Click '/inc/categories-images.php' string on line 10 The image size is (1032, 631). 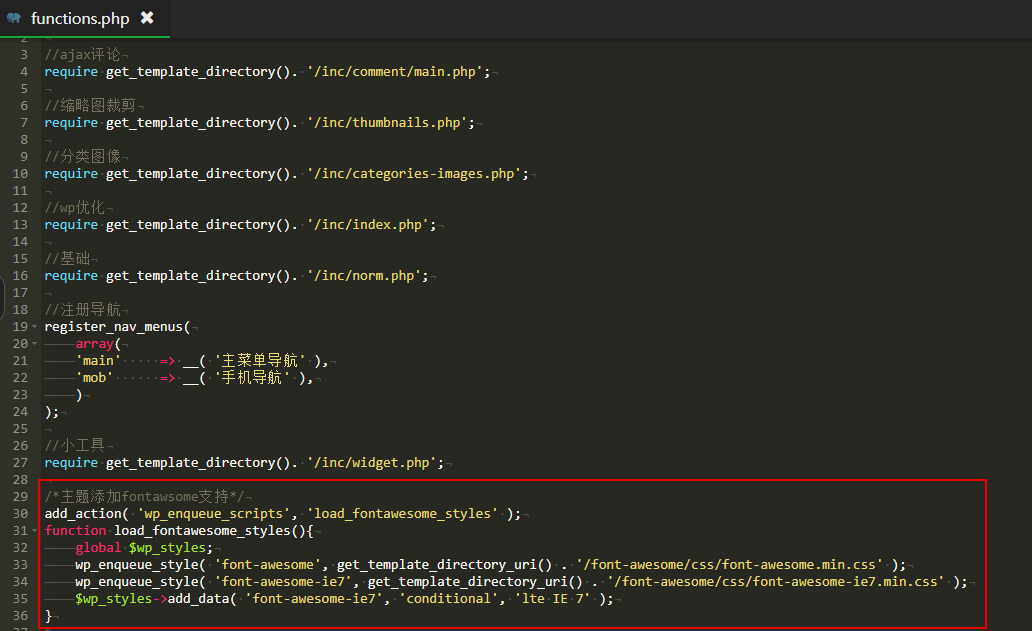414,173
